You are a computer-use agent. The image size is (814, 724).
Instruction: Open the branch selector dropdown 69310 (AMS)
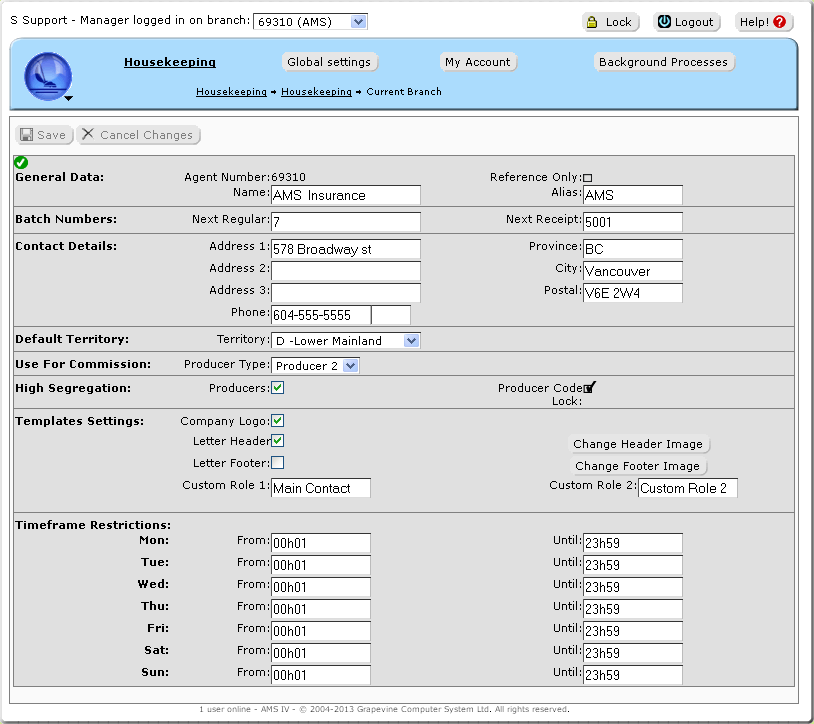311,21
